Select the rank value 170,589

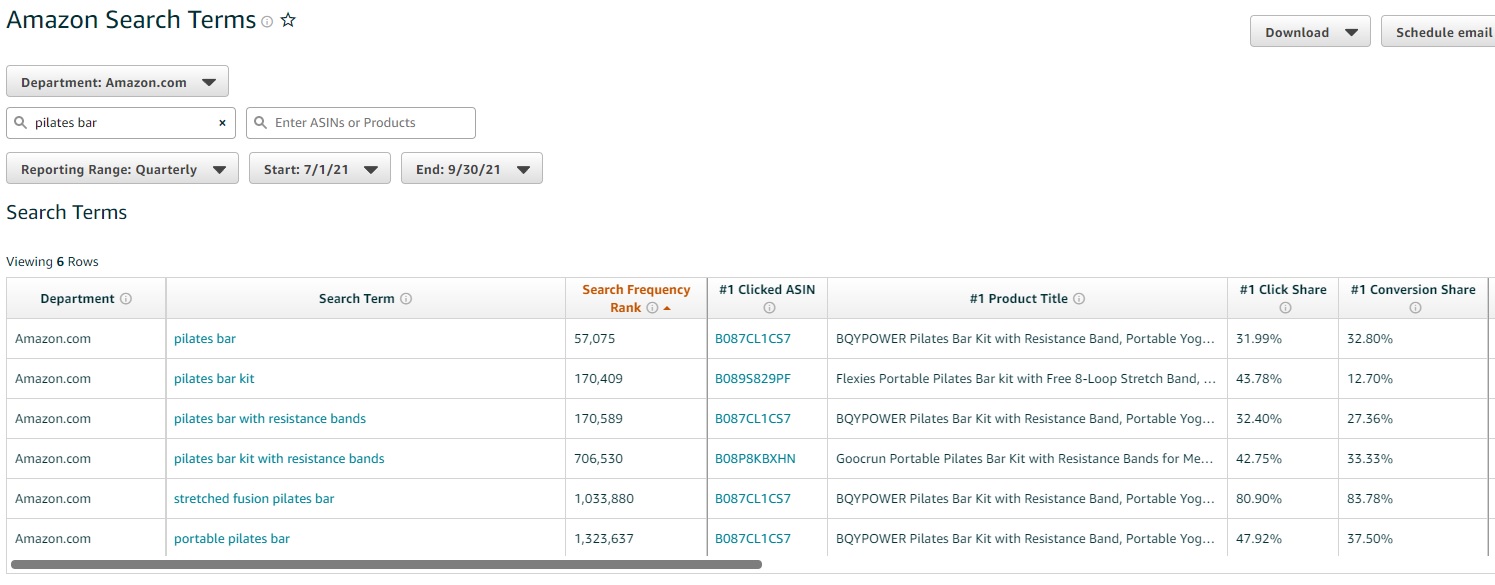click(598, 419)
